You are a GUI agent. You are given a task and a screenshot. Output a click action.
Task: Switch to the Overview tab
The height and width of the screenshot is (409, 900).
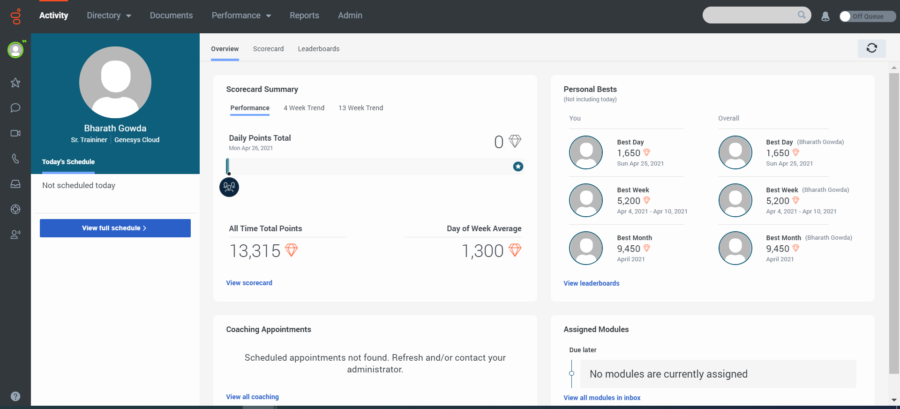click(x=224, y=49)
